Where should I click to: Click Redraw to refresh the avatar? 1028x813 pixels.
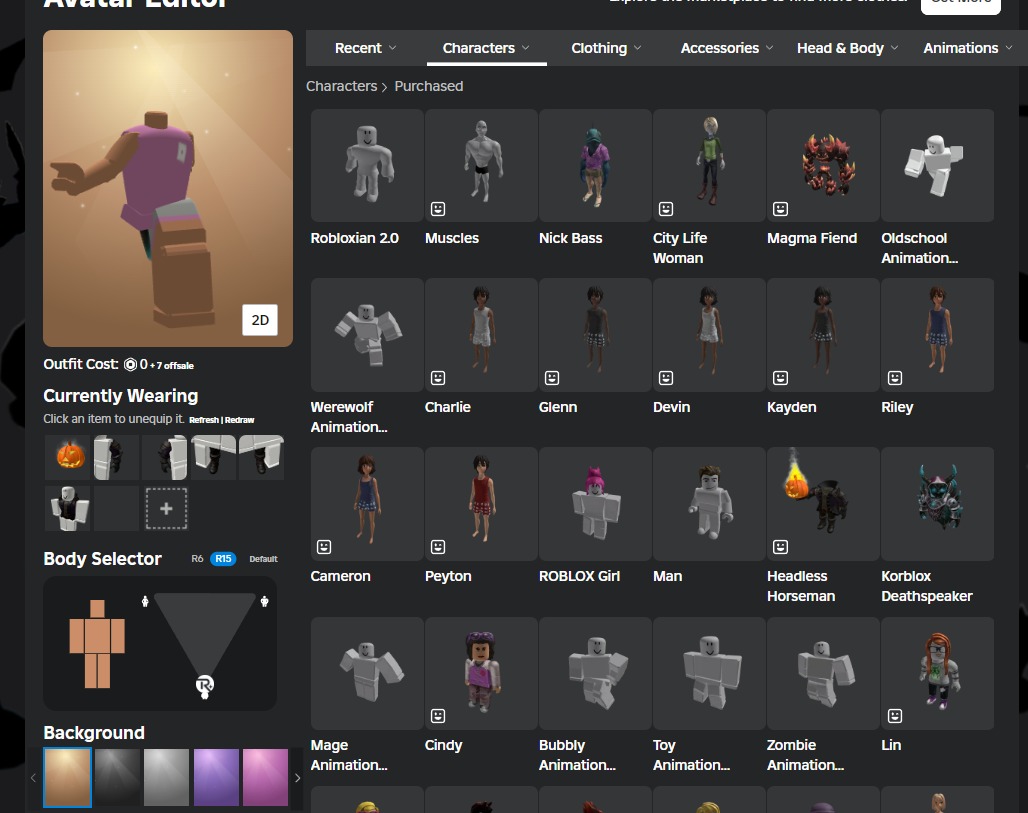[x=239, y=420]
